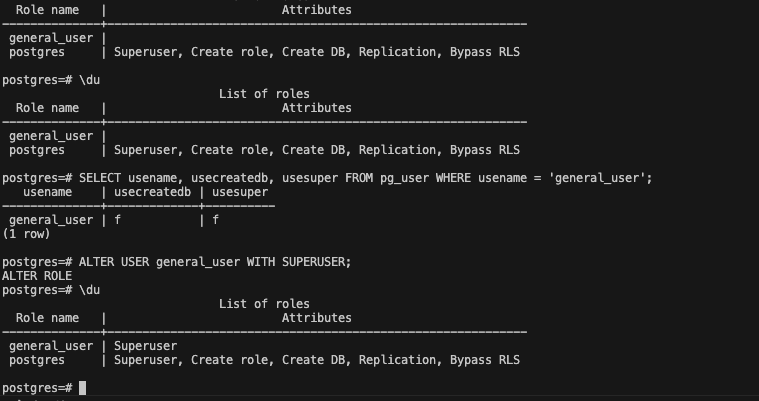Click postgres attributes in last roles table

pyautogui.click(x=317, y=360)
